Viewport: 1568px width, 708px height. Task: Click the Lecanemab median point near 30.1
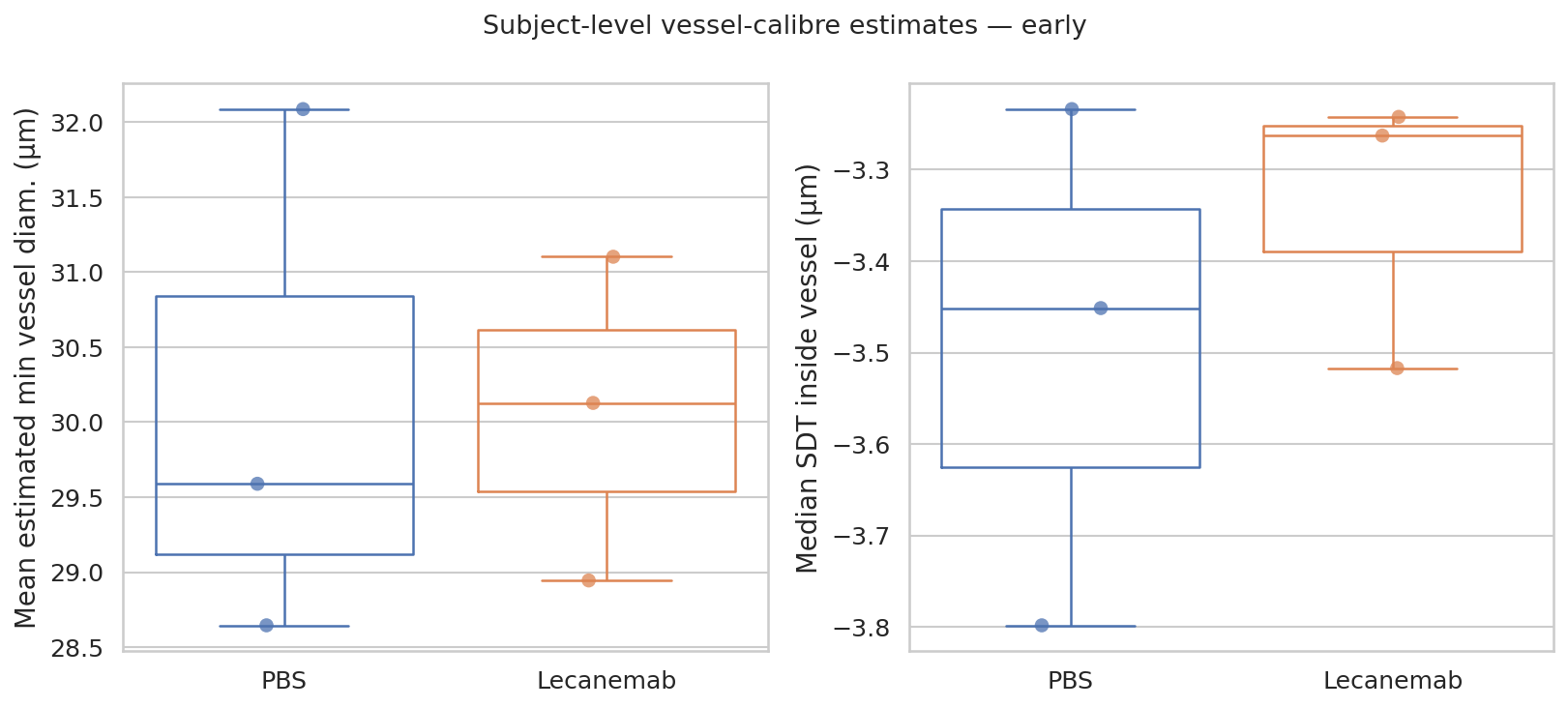tap(593, 402)
